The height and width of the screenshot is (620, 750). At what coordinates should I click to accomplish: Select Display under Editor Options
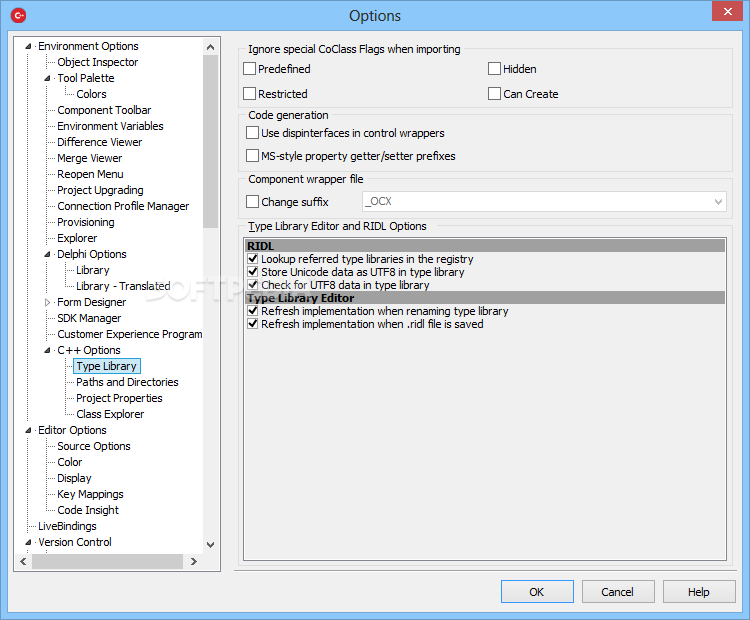(x=74, y=478)
